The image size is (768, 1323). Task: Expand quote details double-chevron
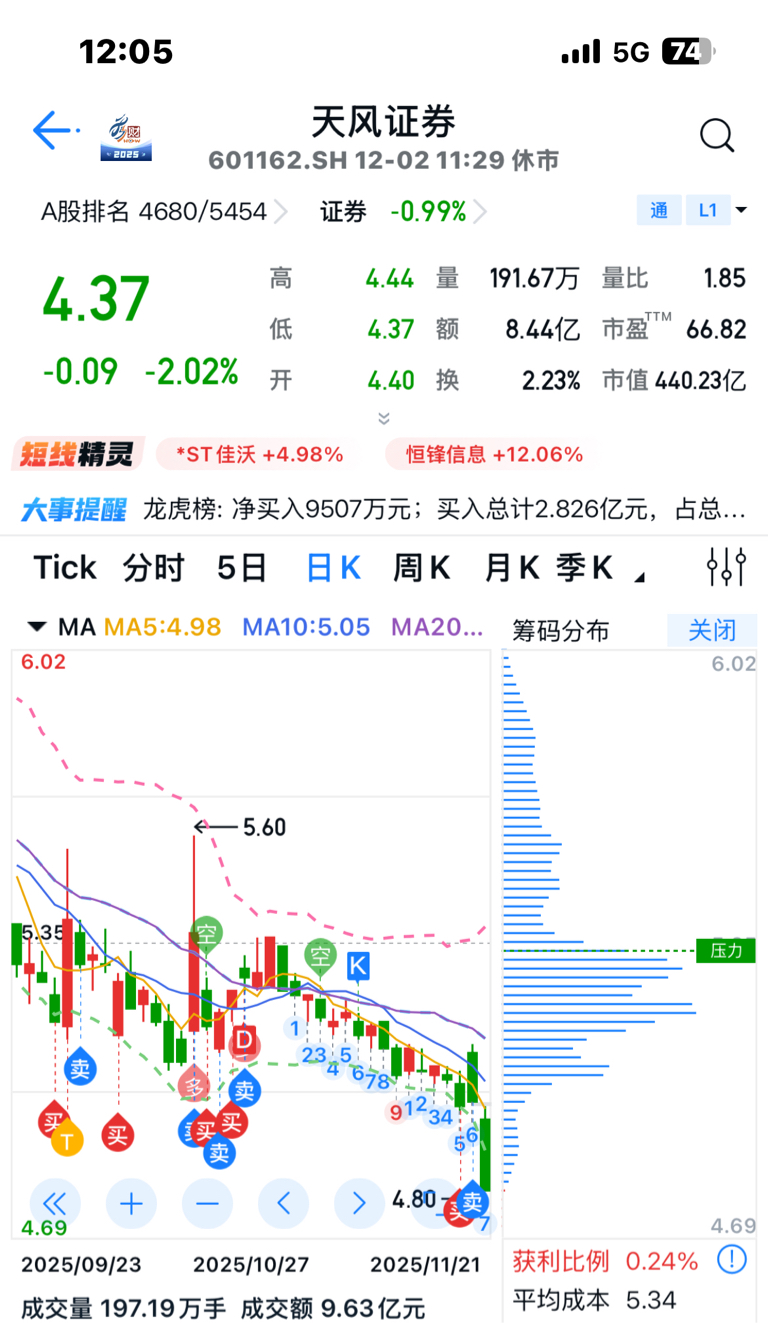384,418
